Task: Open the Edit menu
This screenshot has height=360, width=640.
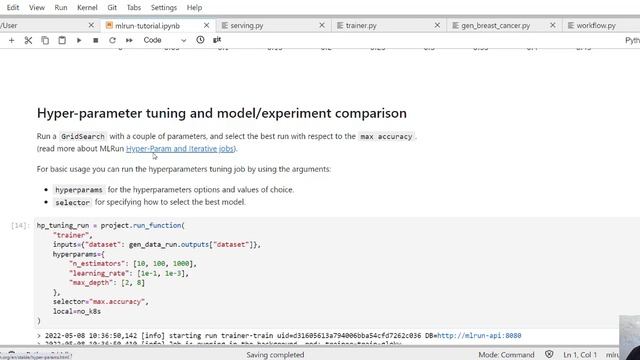Action: [x=13, y=7]
